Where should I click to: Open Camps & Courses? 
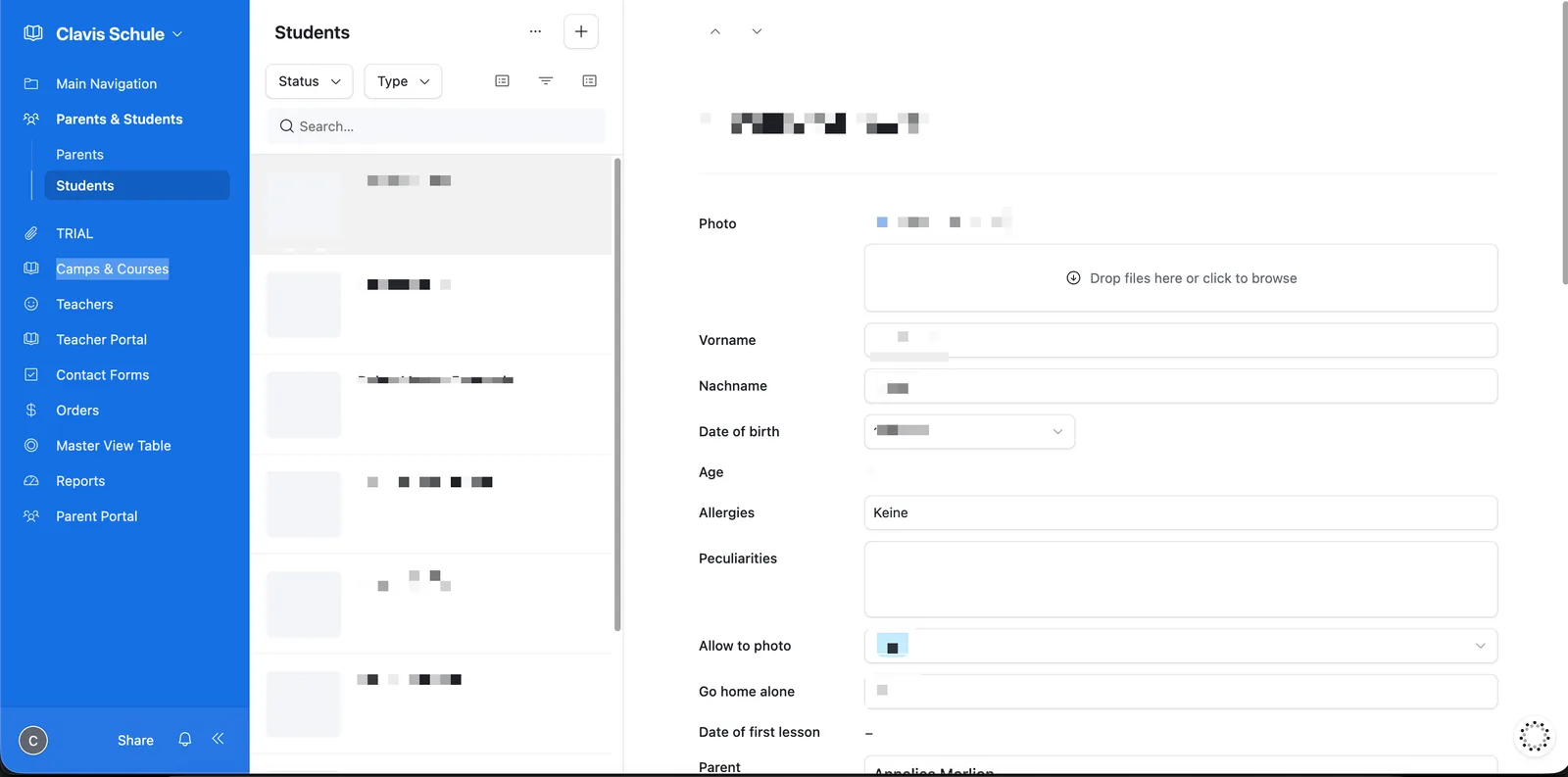[x=112, y=269]
